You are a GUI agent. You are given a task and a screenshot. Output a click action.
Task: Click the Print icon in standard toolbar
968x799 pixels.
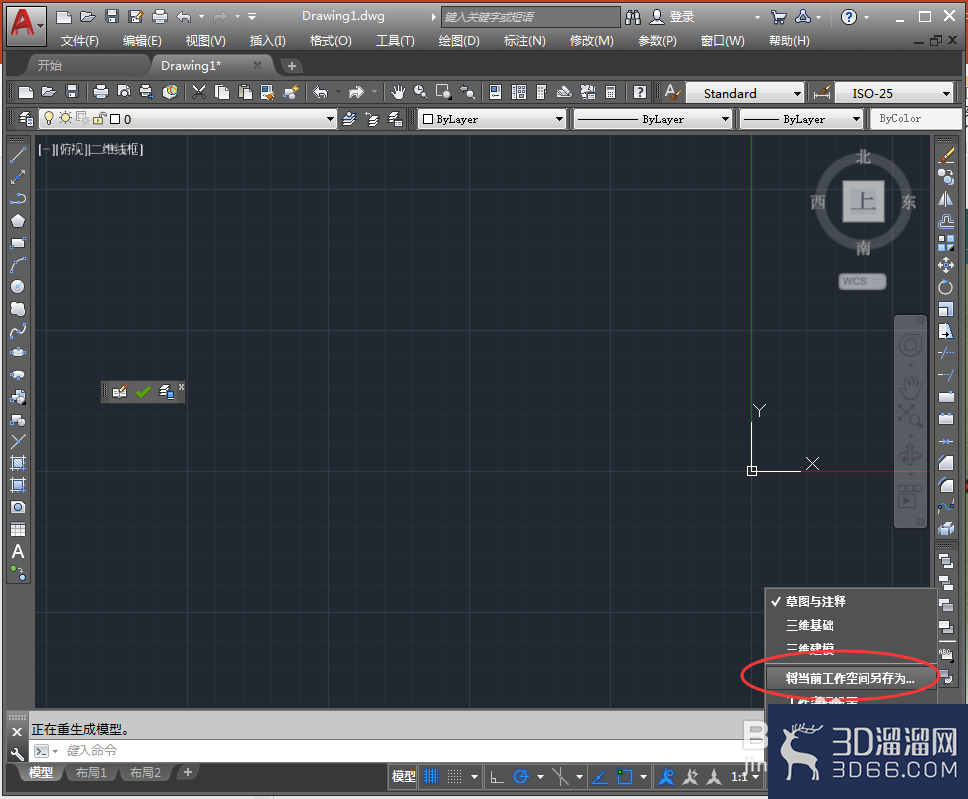tap(101, 93)
